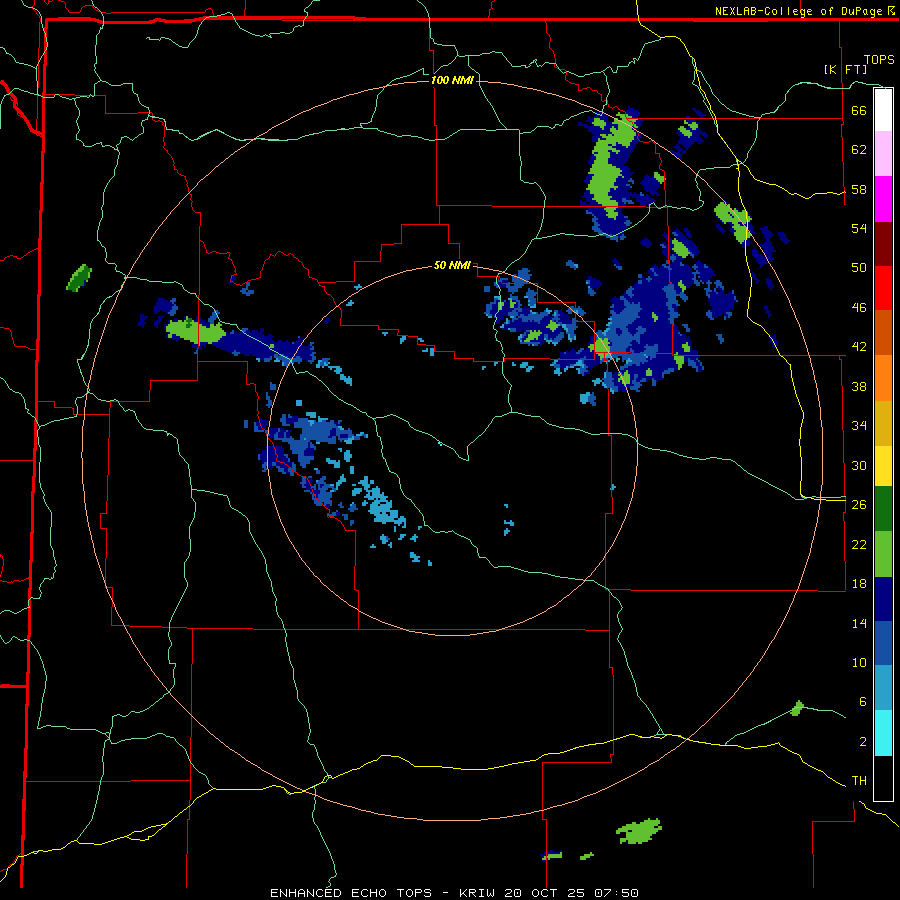Click the 54 value on the legend

(859, 228)
